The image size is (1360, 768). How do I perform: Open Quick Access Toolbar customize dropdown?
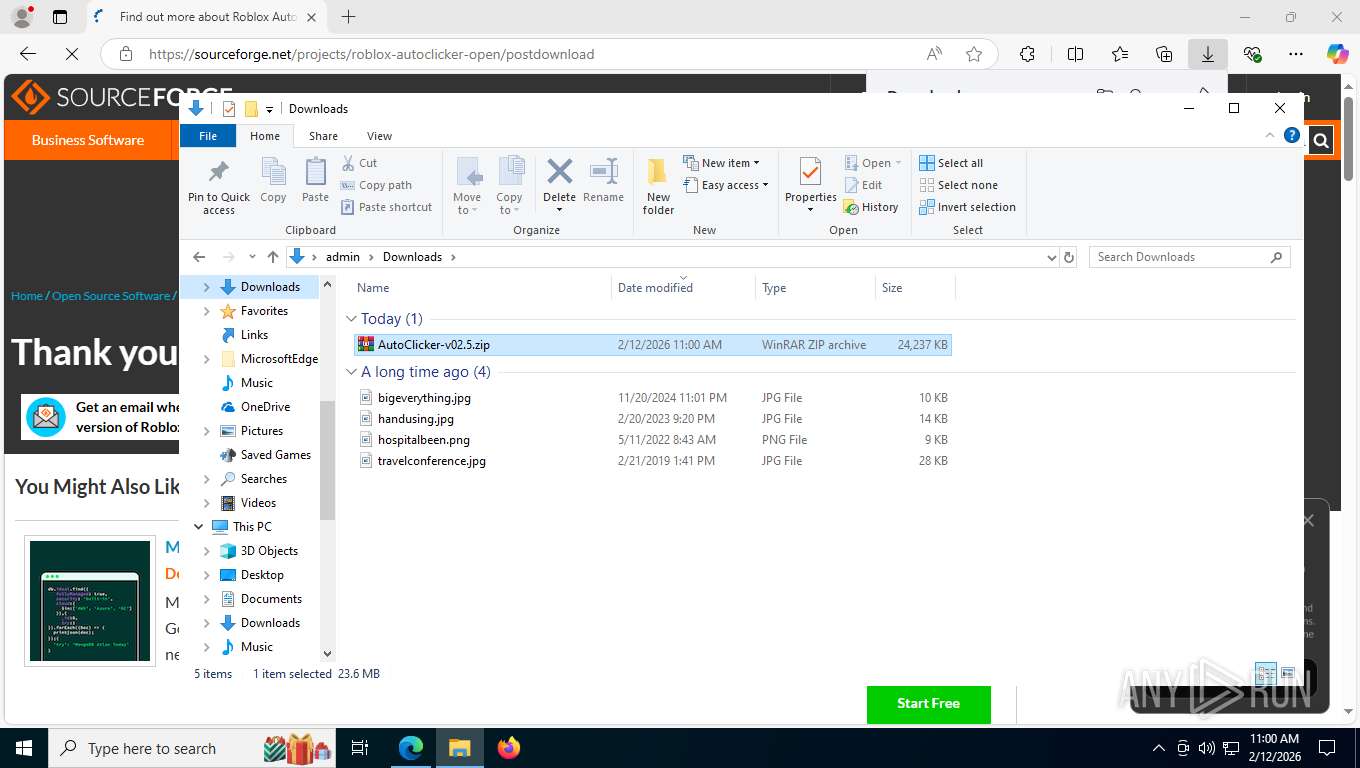pos(269,109)
